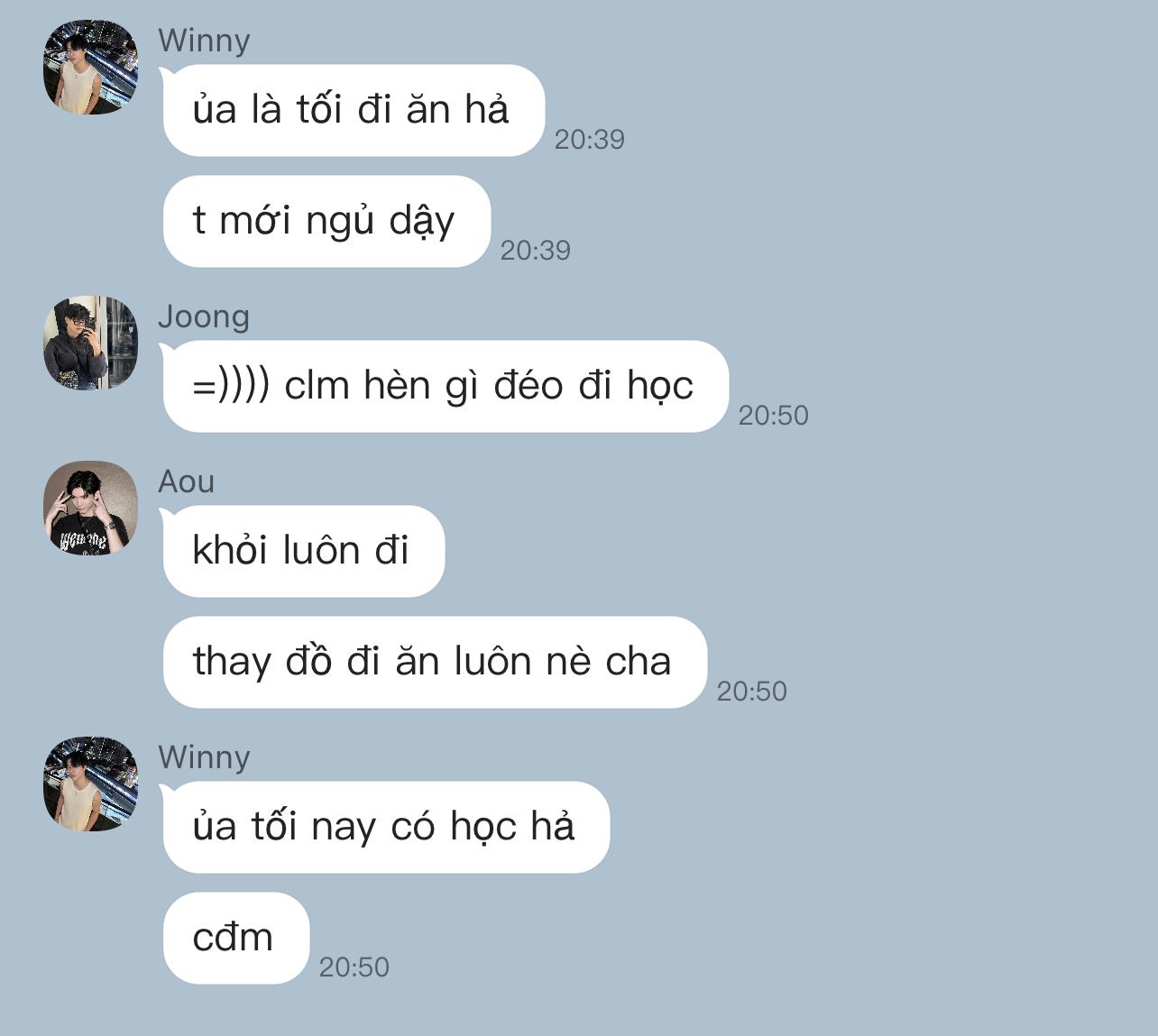Viewport: 1158px width, 1036px height.
Task: Tap Aou's profile picture
Action: (91, 509)
